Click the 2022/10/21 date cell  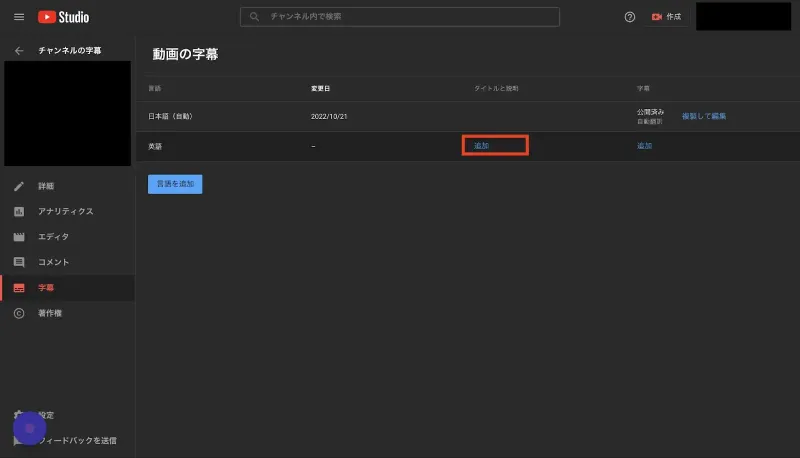(329, 116)
